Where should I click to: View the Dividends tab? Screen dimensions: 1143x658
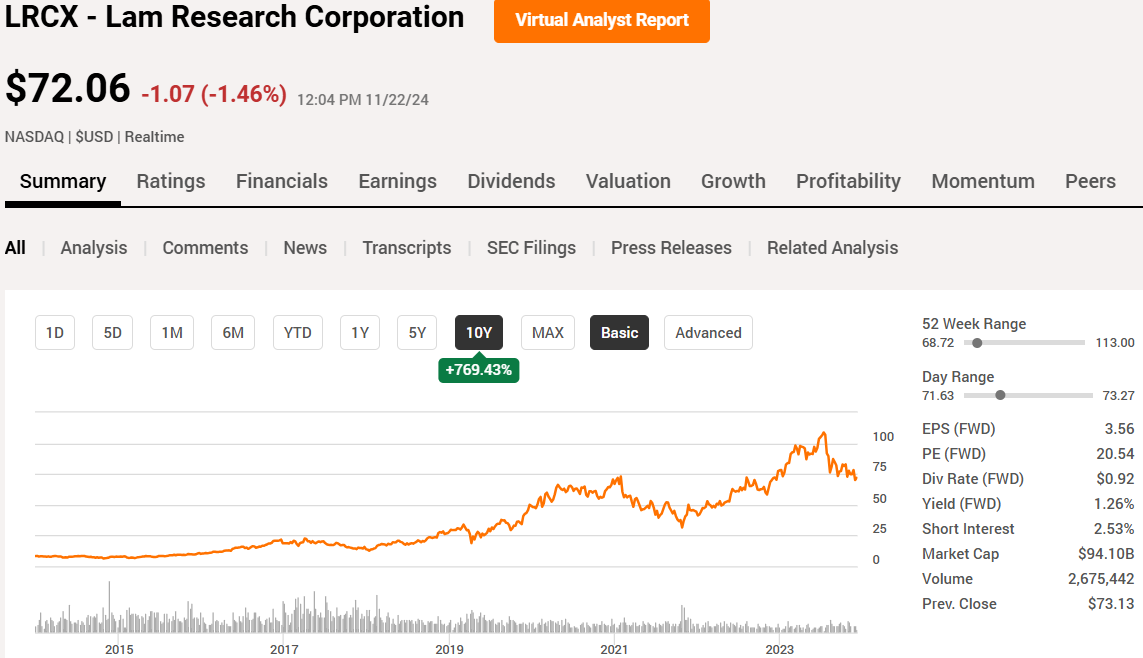[x=511, y=181]
